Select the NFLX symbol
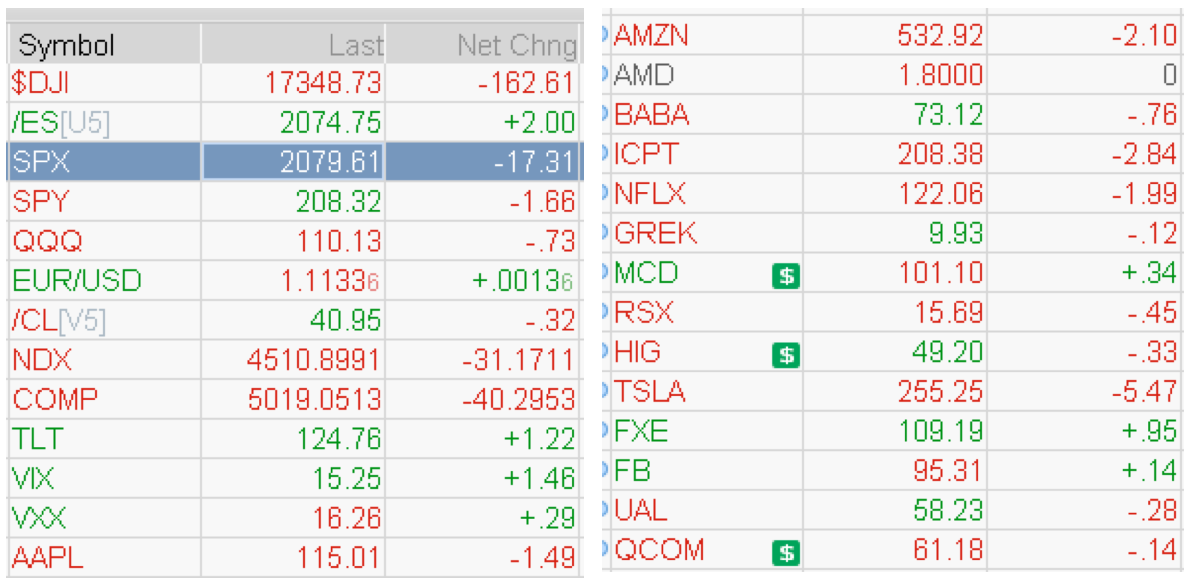The height and width of the screenshot is (582, 1198). pyautogui.click(x=650, y=194)
